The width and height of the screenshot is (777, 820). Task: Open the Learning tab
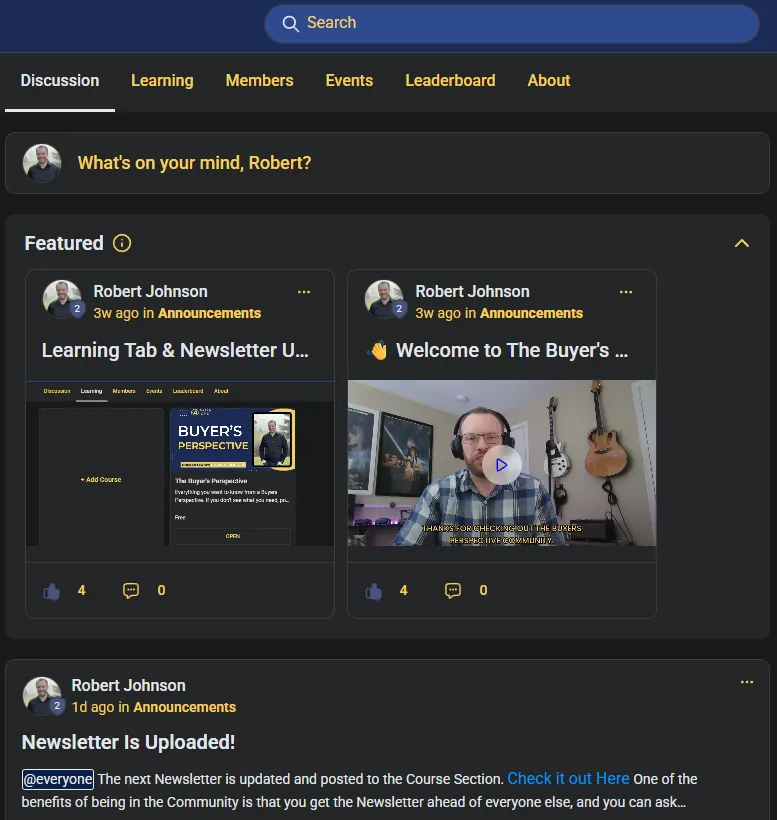[162, 81]
